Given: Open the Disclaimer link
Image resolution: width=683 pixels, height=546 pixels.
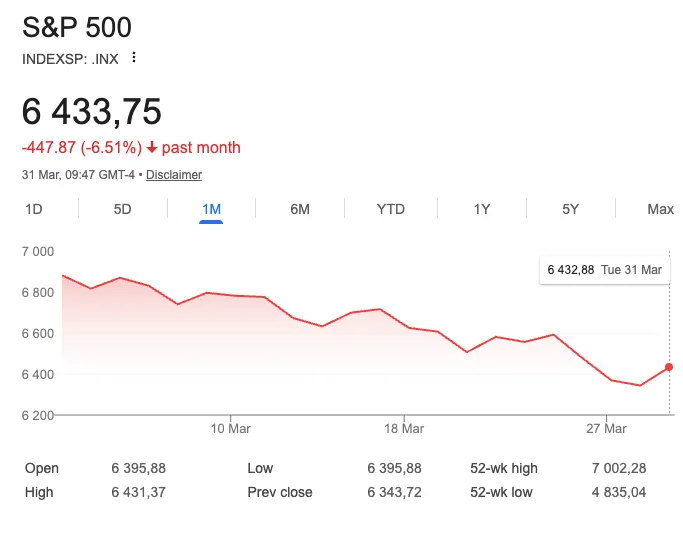Looking at the screenshot, I should 174,175.
